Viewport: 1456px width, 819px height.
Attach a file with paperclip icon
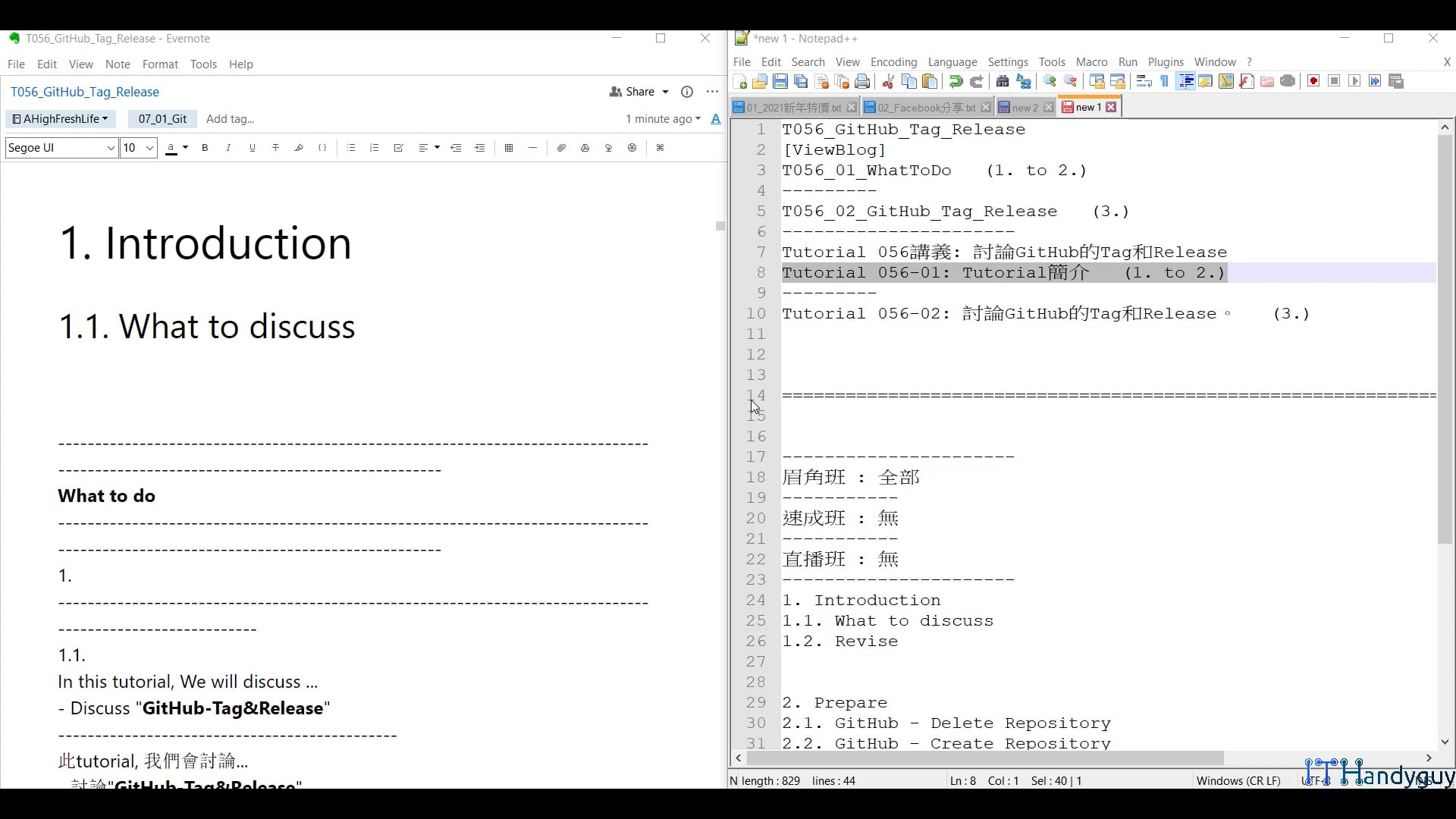coord(561,148)
